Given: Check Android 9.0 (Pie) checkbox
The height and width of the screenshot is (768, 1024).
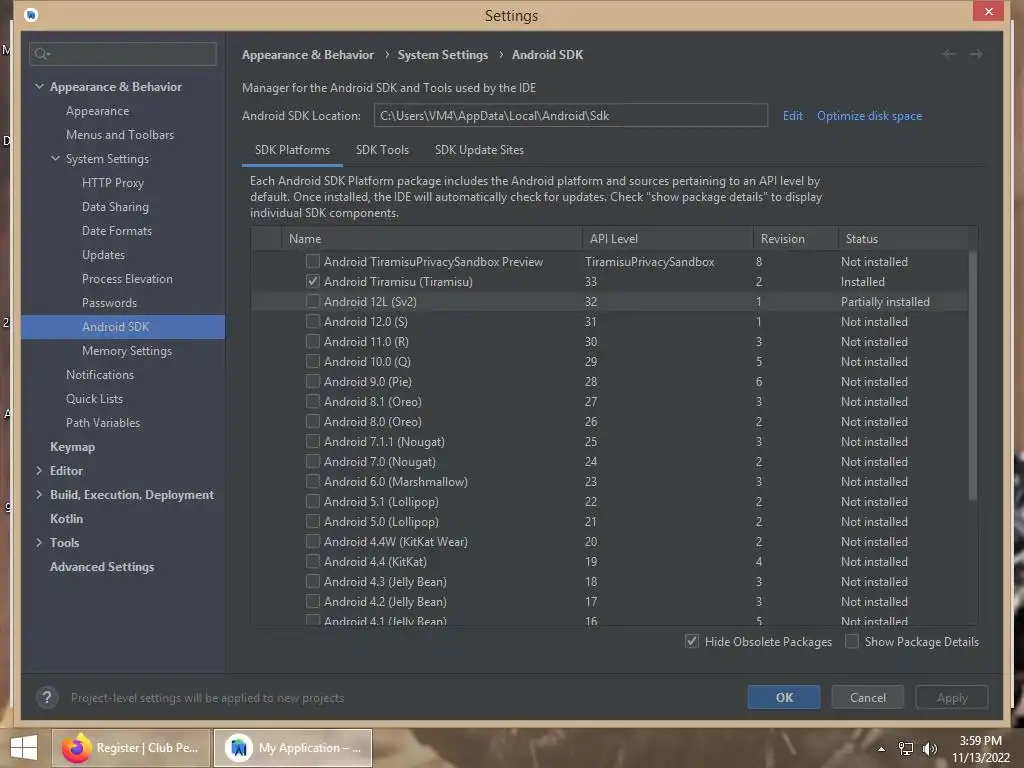Looking at the screenshot, I should 313,381.
